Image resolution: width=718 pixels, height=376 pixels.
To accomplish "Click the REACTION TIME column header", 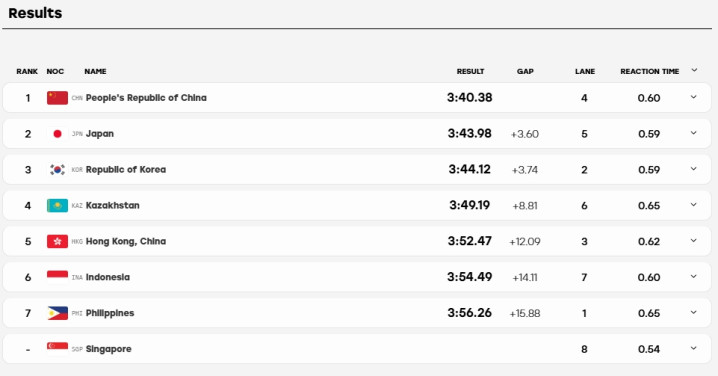I will [x=650, y=71].
